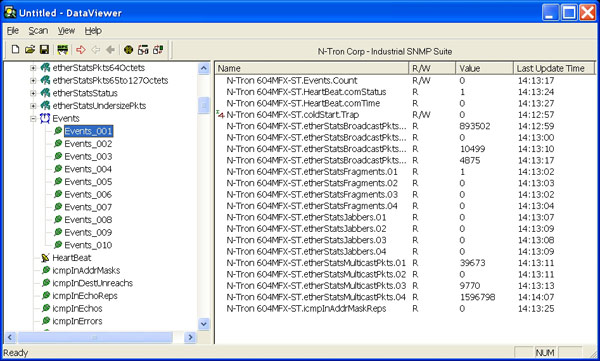The height and width of the screenshot is (361, 600).
Task: Click the Save floppy disk toolbar icon
Action: pyautogui.click(x=44, y=49)
